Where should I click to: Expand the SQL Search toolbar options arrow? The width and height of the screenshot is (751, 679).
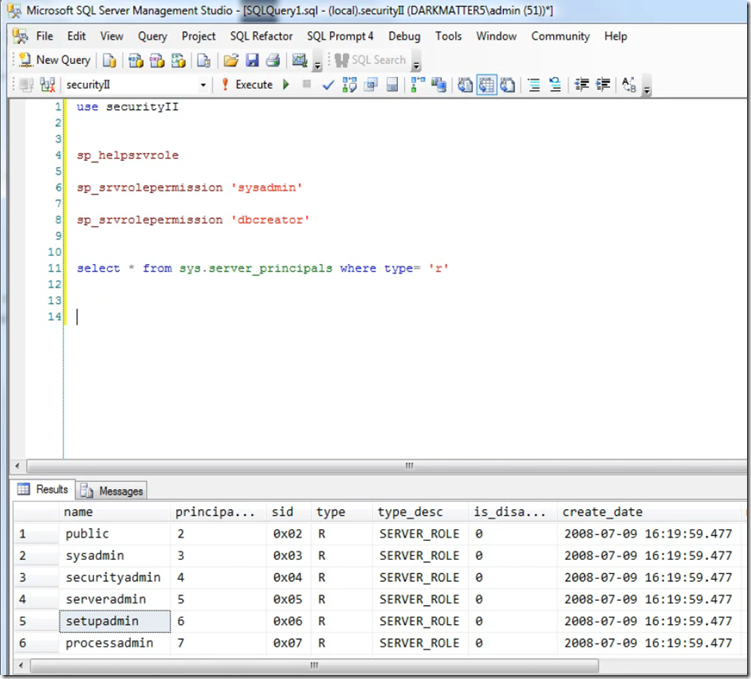(x=416, y=64)
